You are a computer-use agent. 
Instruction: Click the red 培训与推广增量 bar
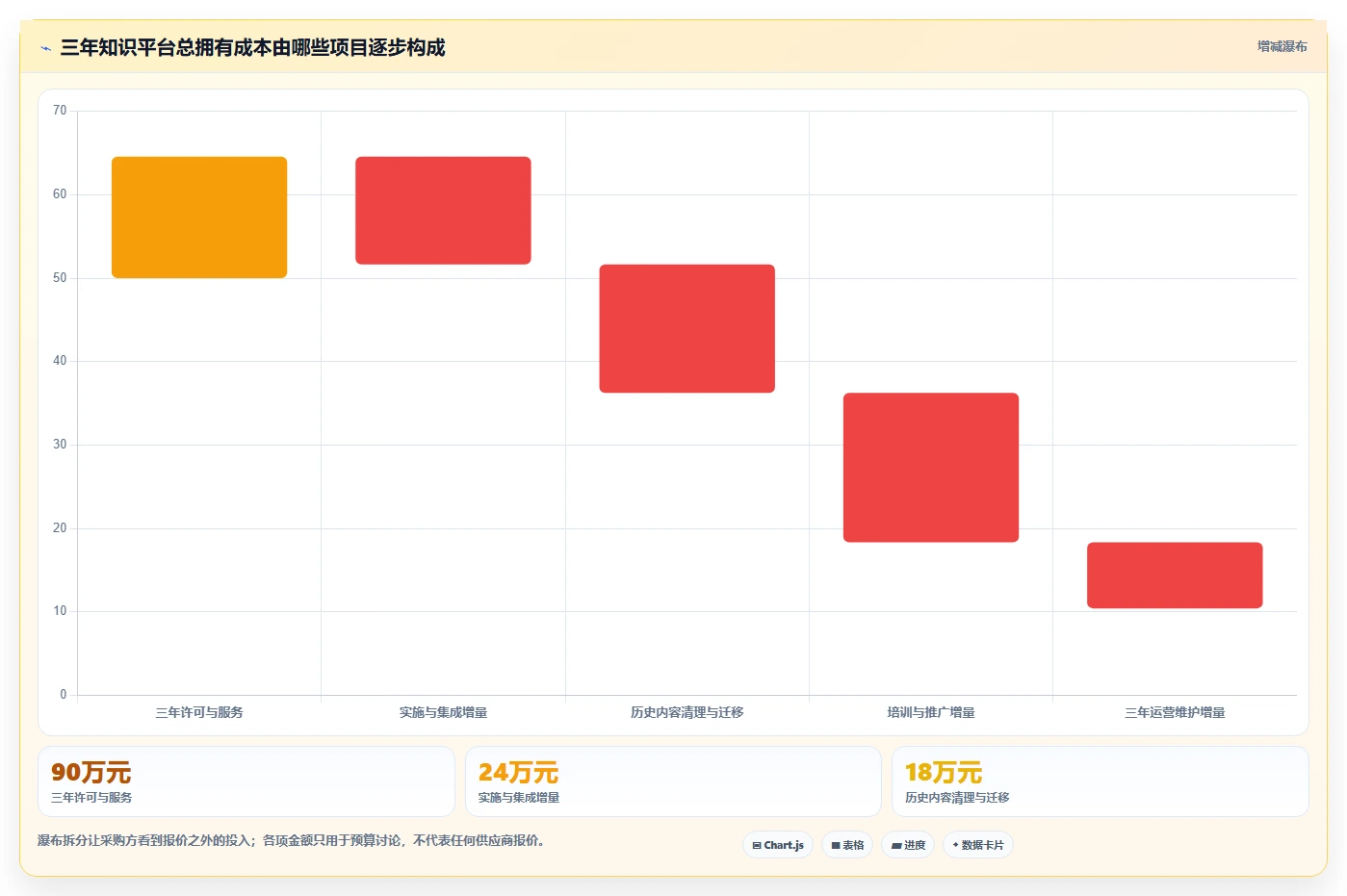point(931,468)
